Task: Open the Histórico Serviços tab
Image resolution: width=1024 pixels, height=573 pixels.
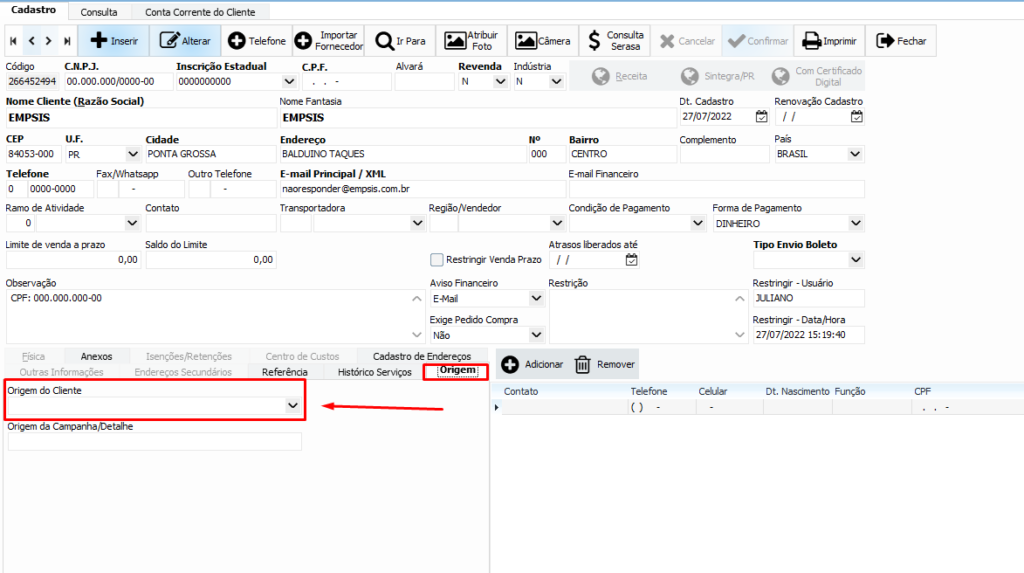Action: click(374, 372)
